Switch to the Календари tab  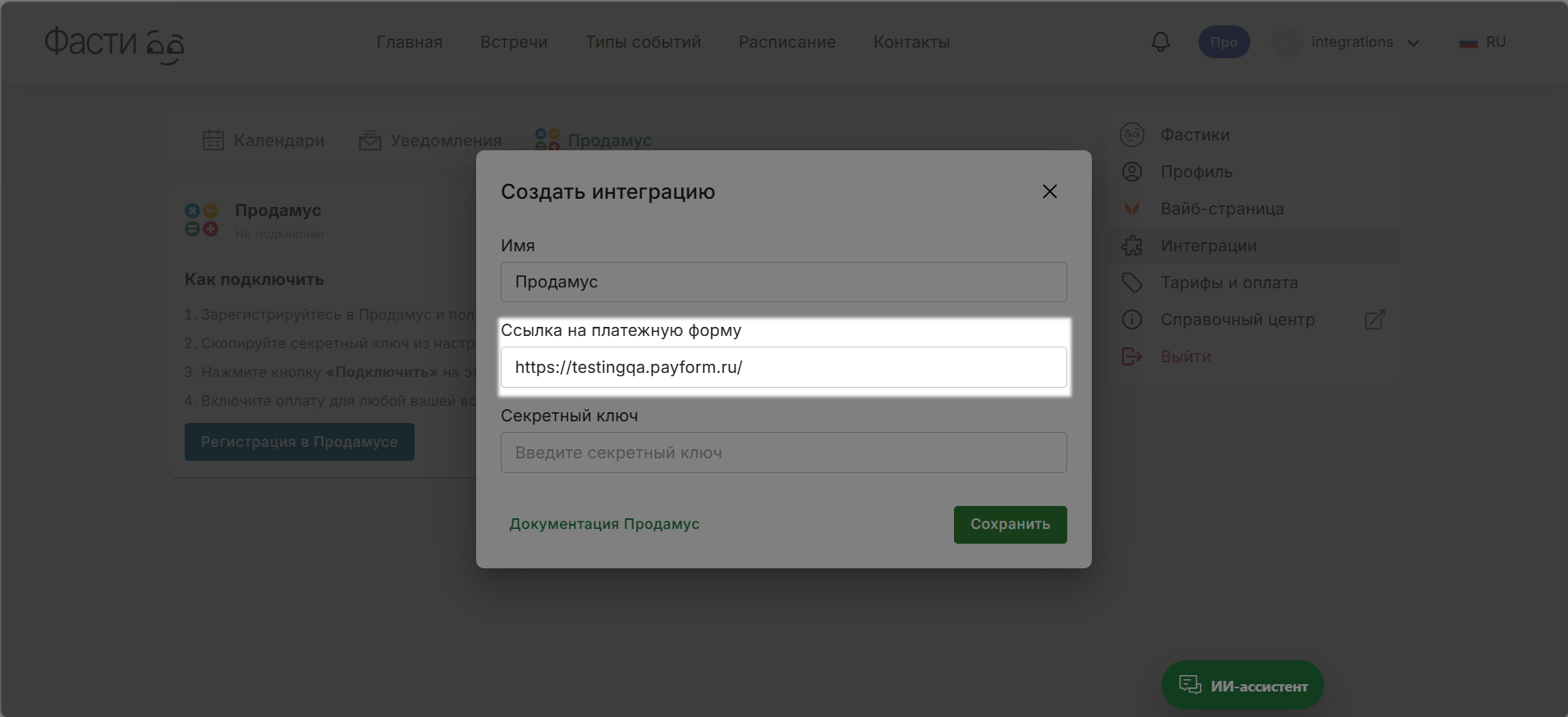coord(264,140)
